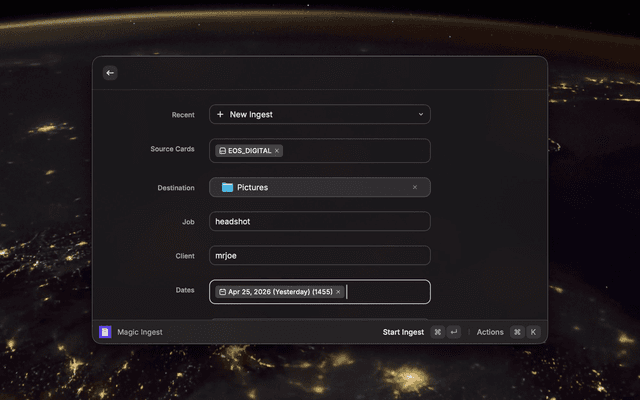Click the plus icon beside New Ingest
This screenshot has height=400, width=640.
click(220, 115)
